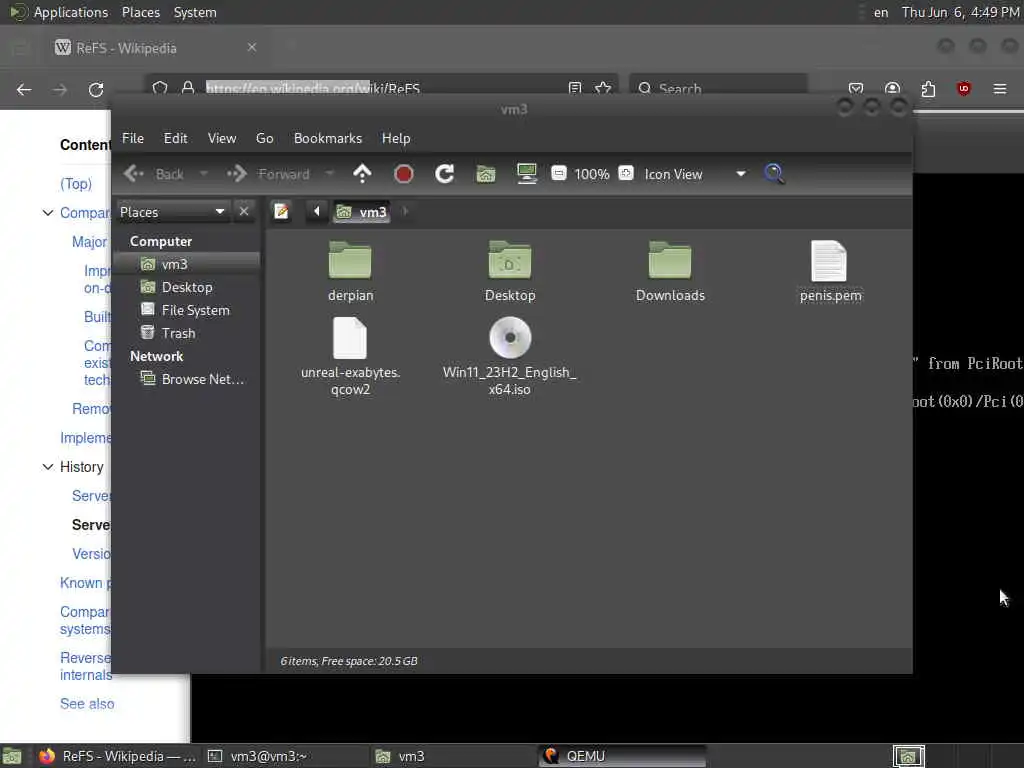Zoom out using the minus icon
1024x768 pixels.
click(558, 173)
